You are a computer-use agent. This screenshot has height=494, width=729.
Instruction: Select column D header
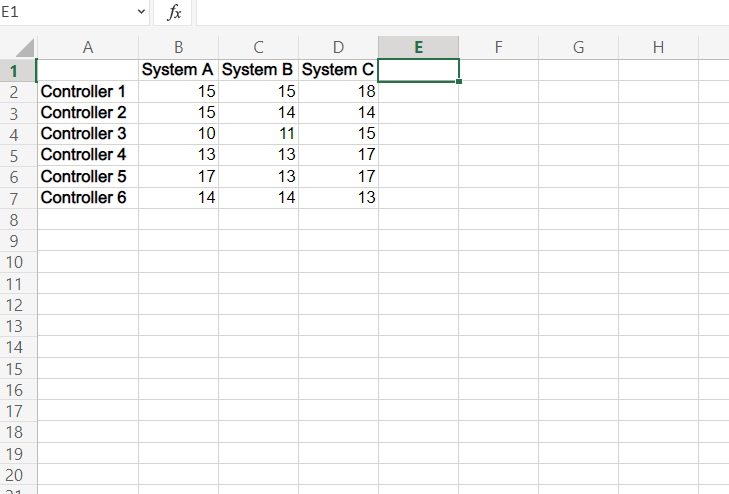tap(338, 47)
